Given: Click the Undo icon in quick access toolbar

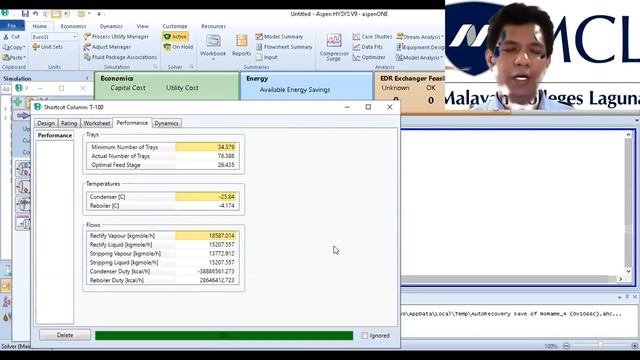Looking at the screenshot, I should coord(36,13).
